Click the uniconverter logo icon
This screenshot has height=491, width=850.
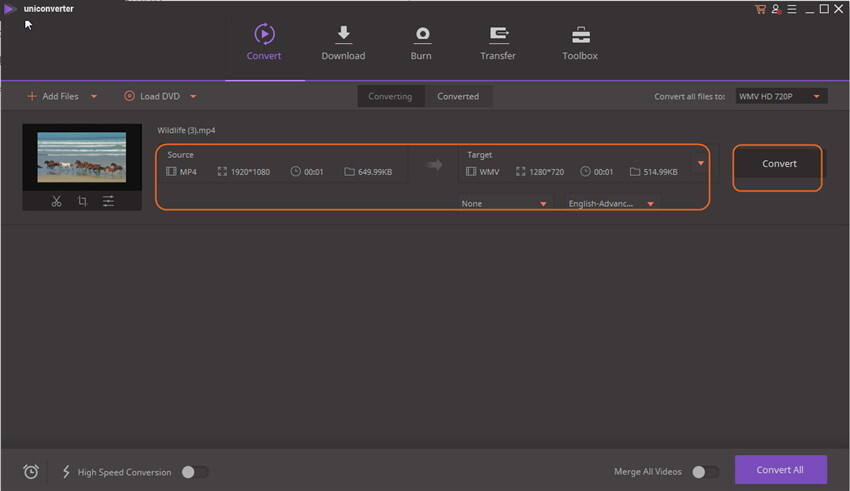(10, 9)
